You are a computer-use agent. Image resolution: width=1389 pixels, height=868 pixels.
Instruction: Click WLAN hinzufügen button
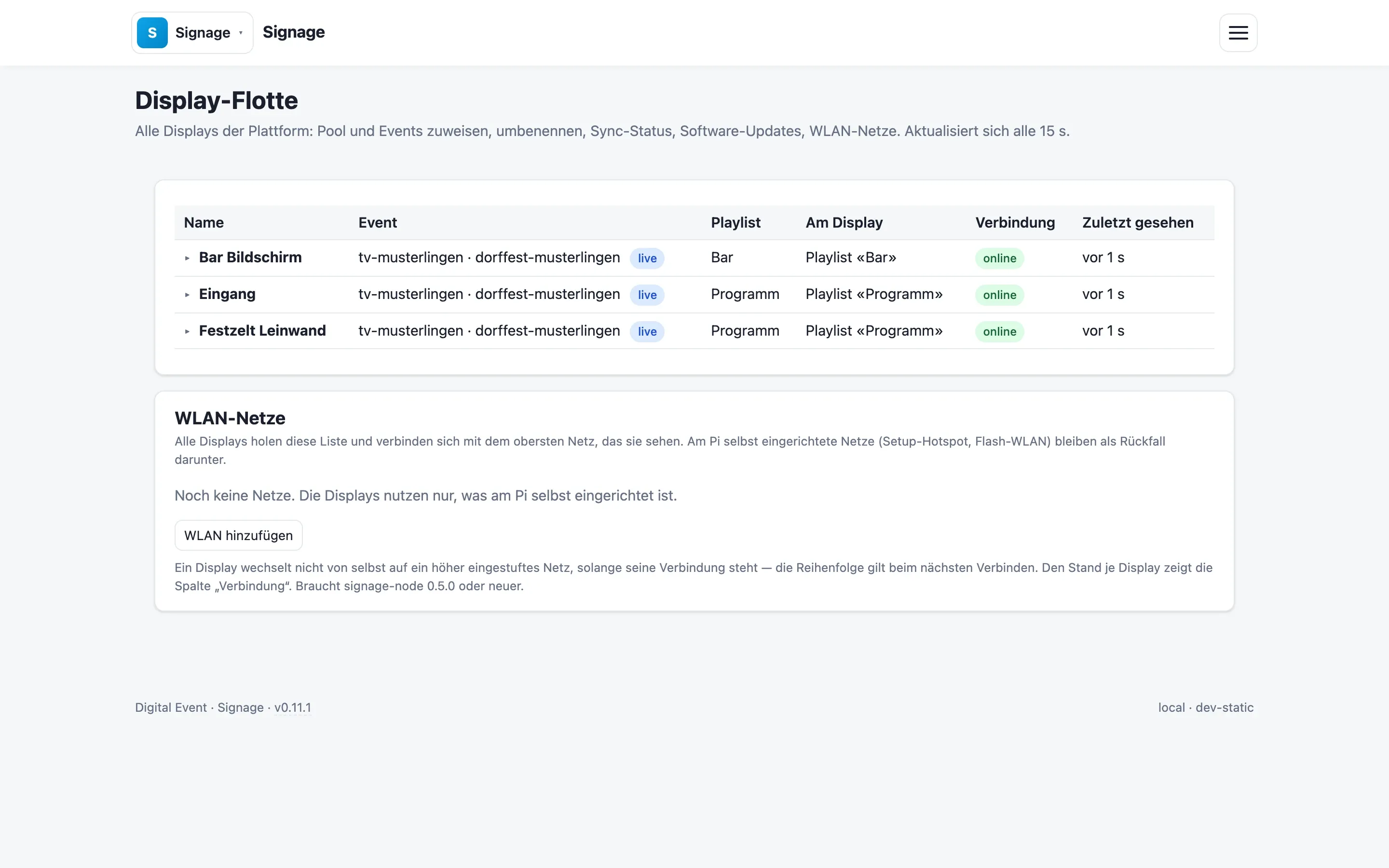(x=238, y=536)
